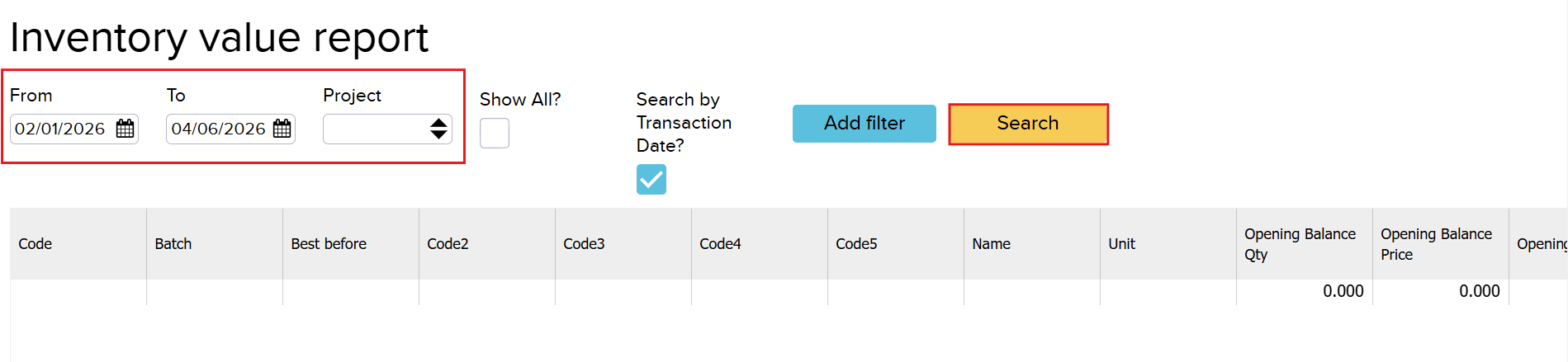Sort by the Code column header
Viewport: 1568px width, 362px height.
(x=36, y=244)
